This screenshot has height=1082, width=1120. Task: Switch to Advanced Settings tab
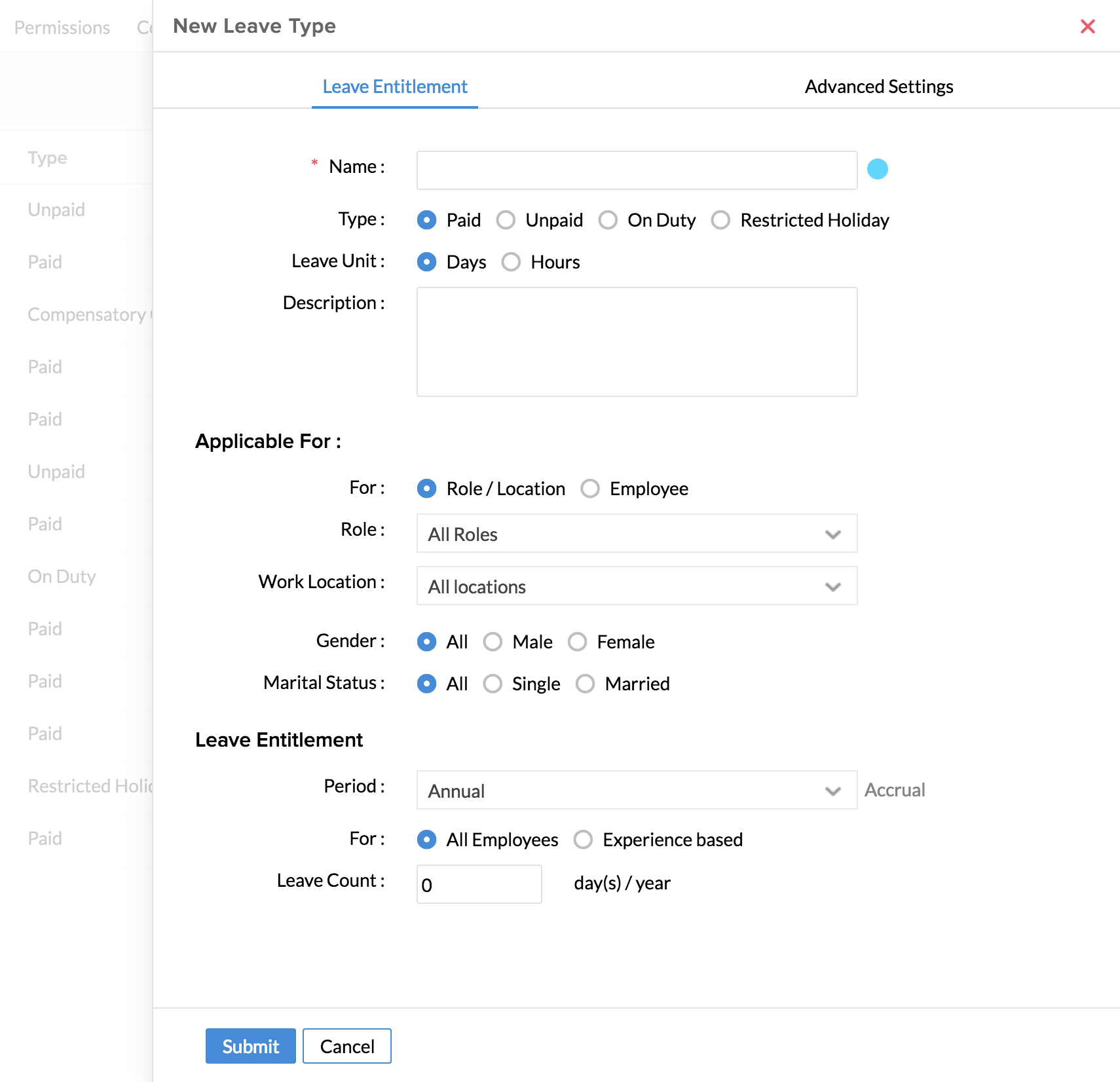878,86
